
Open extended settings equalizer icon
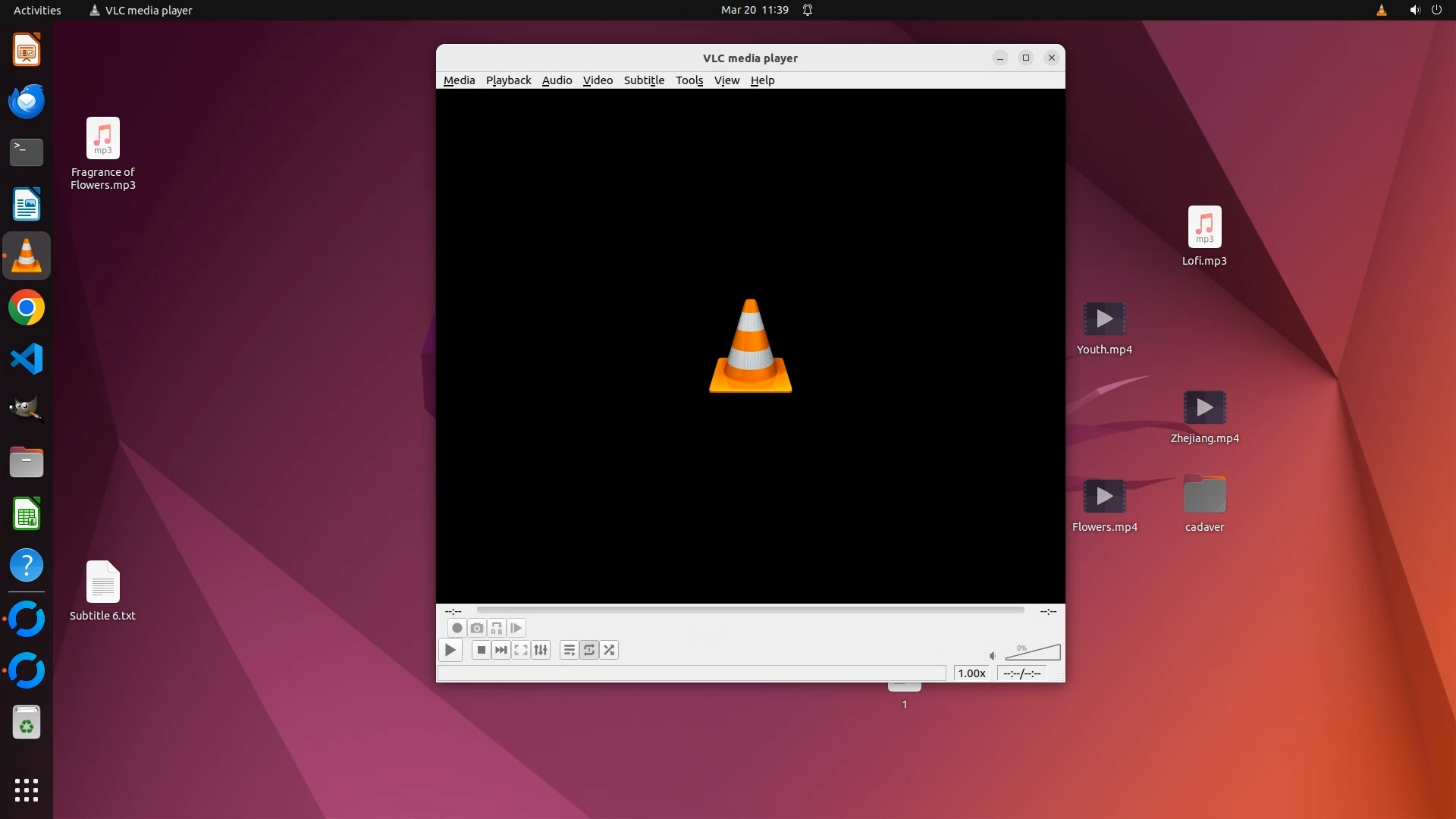pyautogui.click(x=541, y=650)
